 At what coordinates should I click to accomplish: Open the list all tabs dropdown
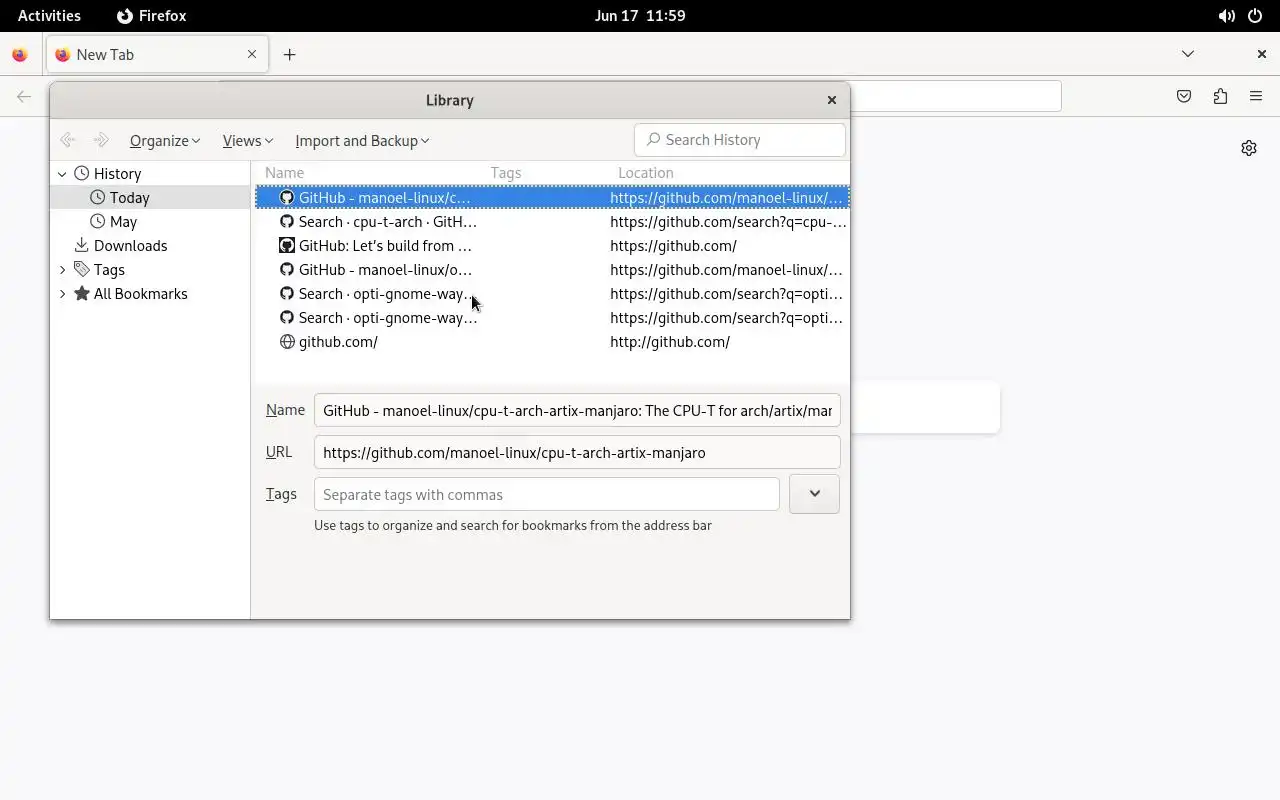point(1188,54)
